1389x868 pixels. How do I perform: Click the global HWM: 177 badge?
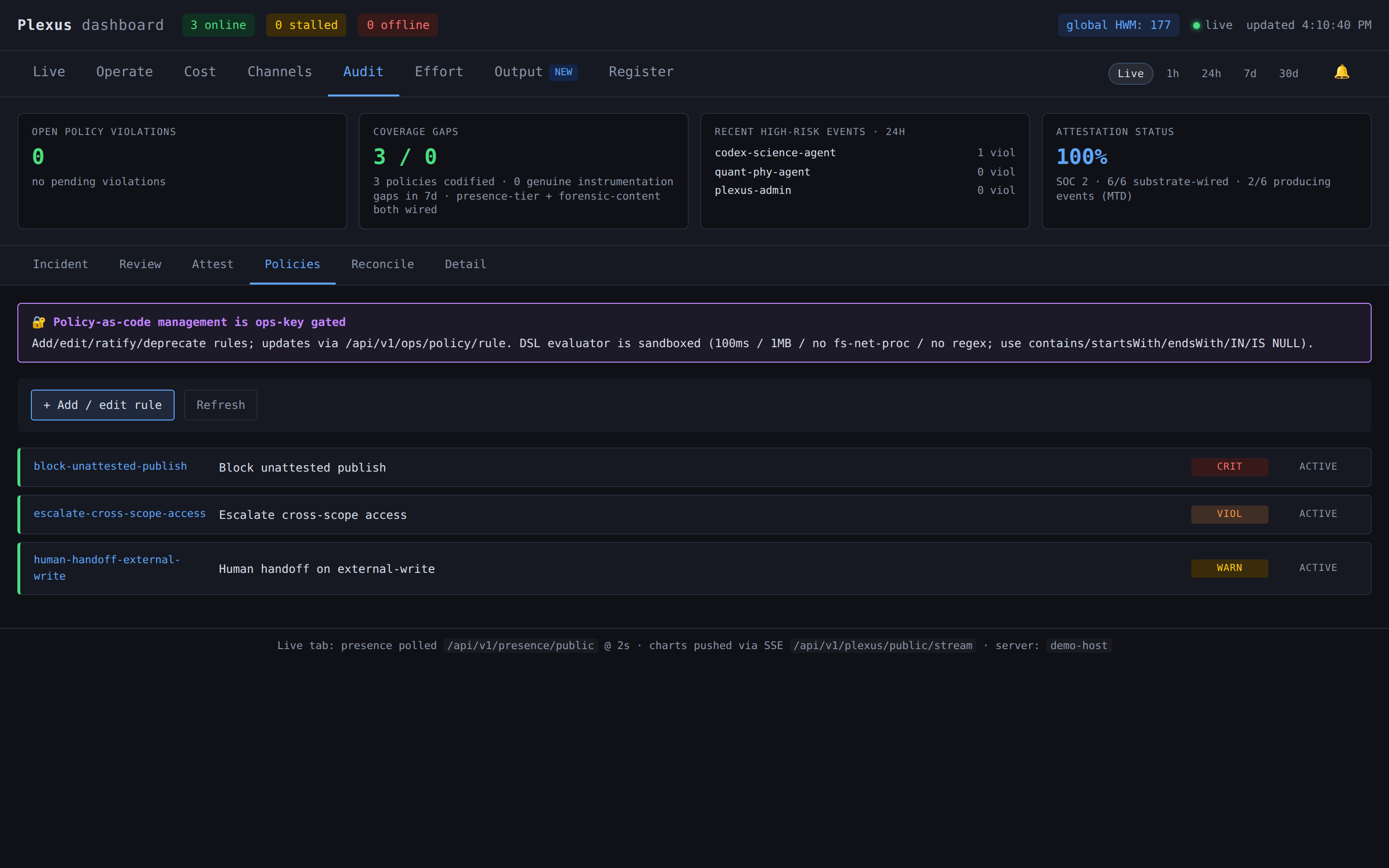pos(1118,25)
